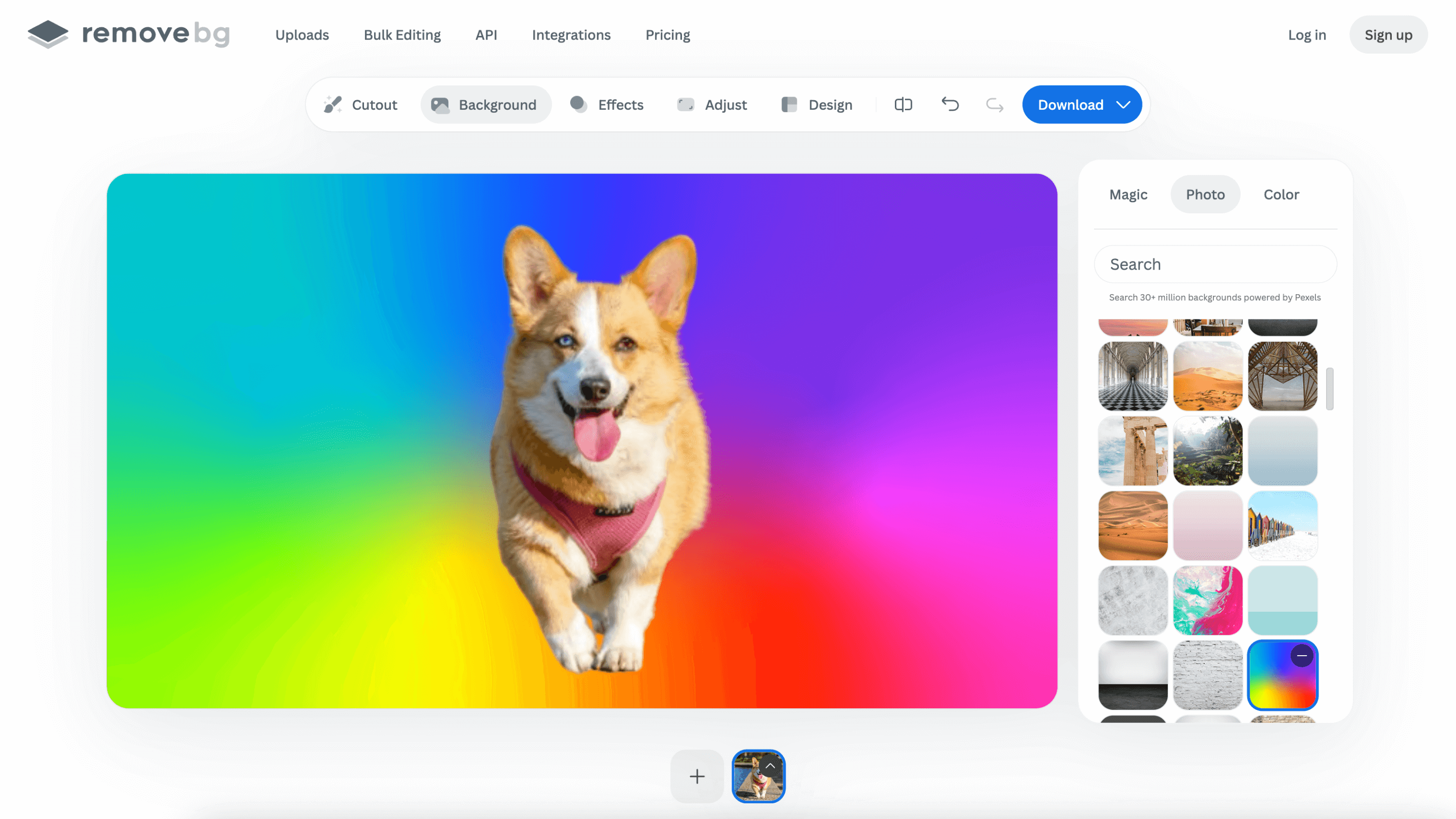1456x819 pixels.
Task: Switch to the Color tab
Action: (1282, 195)
